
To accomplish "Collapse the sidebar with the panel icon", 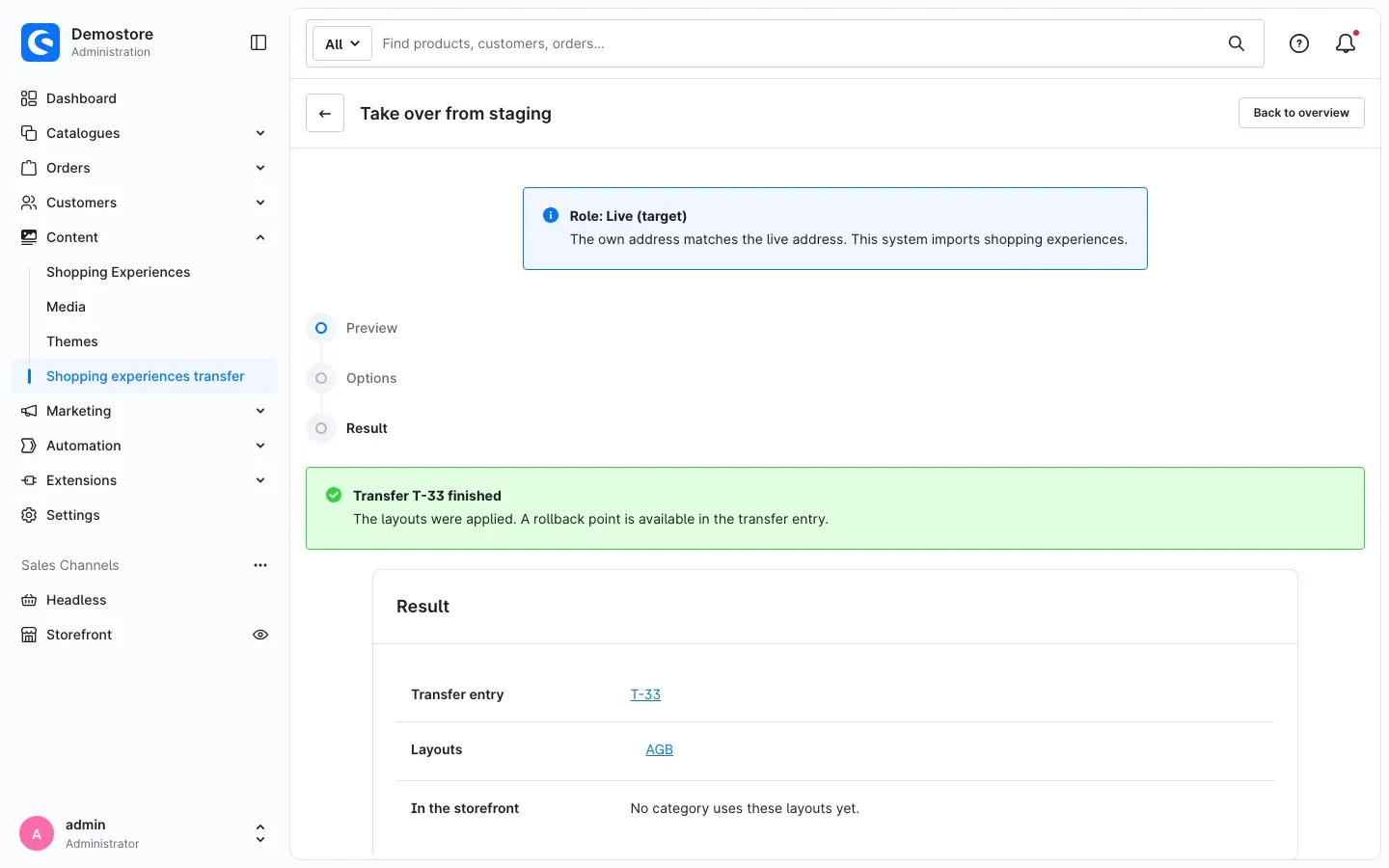I will click(259, 42).
